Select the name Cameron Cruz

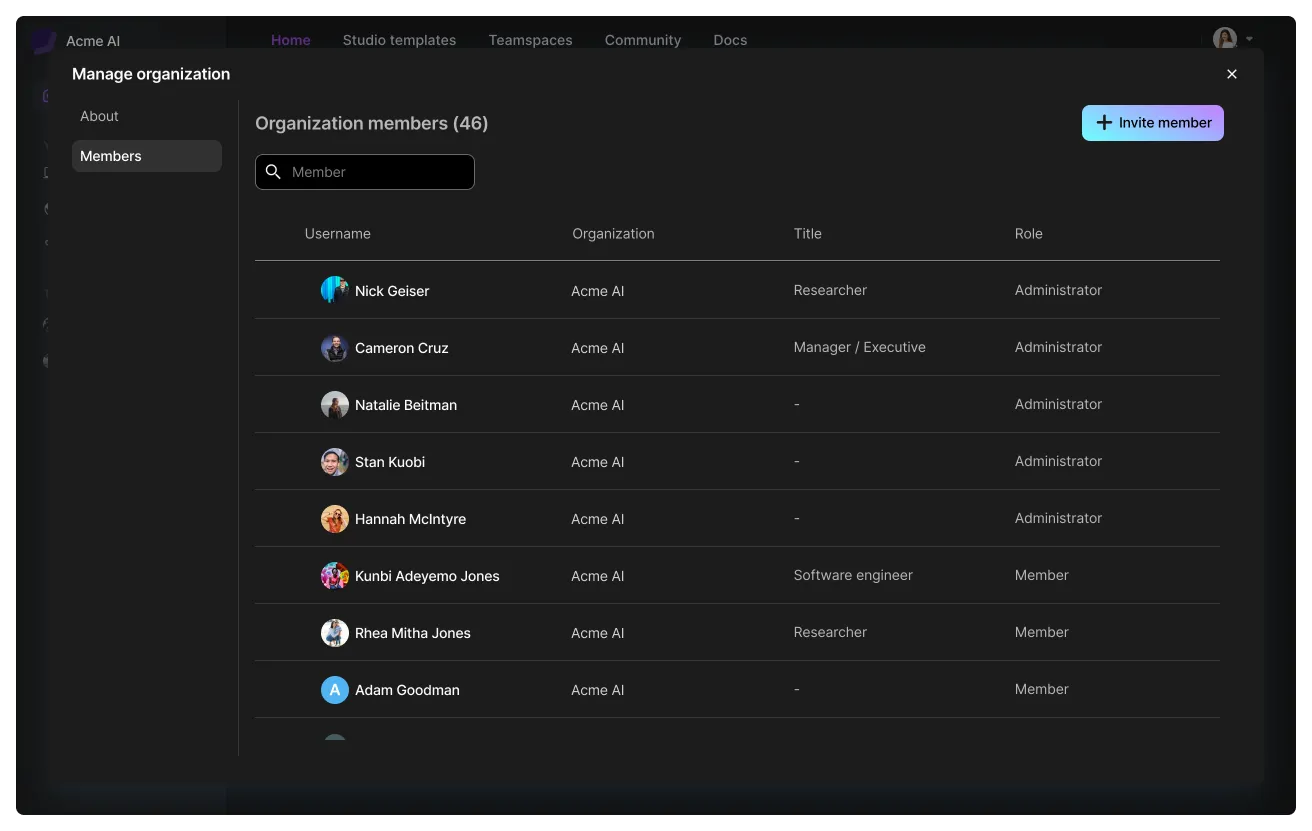(x=402, y=348)
